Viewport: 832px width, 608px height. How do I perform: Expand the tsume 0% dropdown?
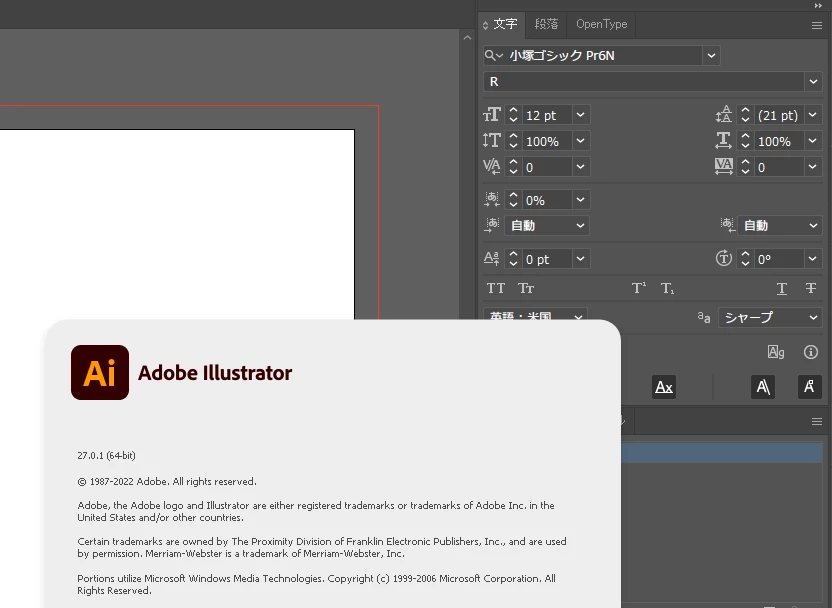click(580, 199)
